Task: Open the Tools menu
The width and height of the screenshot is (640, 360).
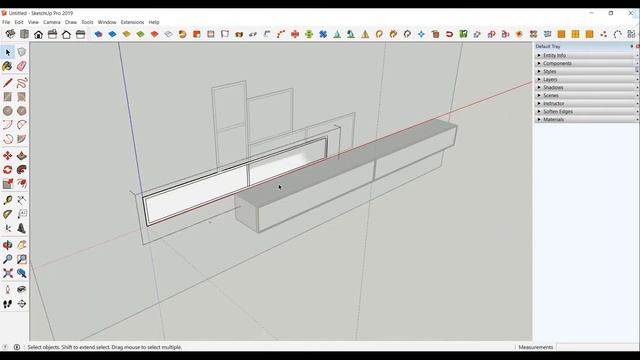Action: coord(87,22)
